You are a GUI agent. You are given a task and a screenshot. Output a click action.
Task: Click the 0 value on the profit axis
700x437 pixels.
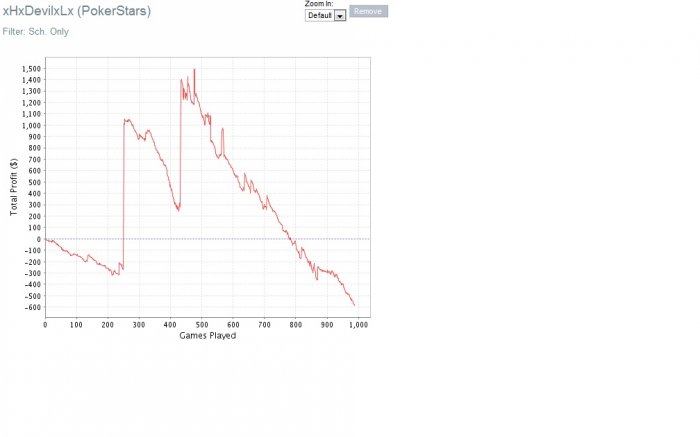click(x=39, y=239)
